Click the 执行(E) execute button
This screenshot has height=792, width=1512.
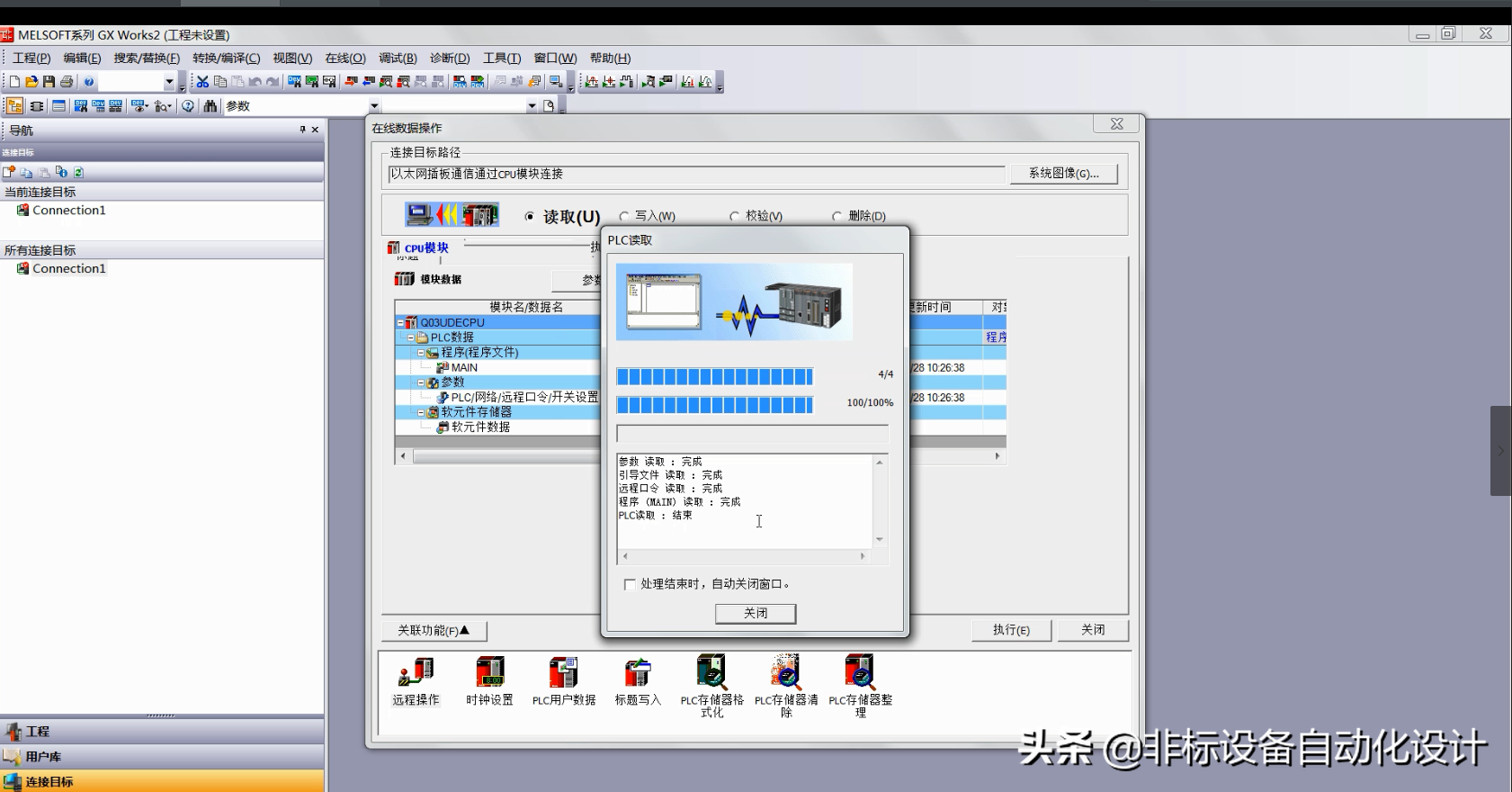click(1011, 630)
